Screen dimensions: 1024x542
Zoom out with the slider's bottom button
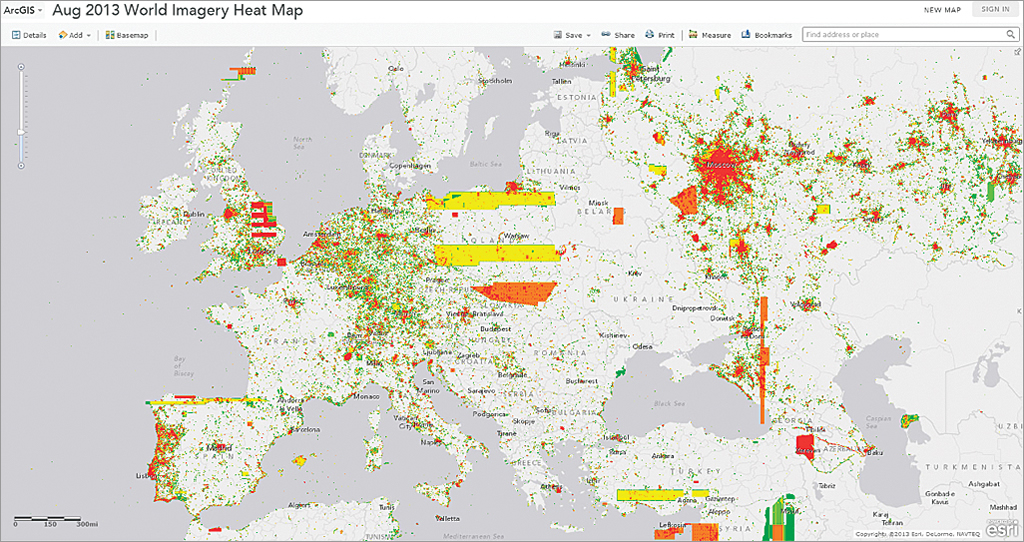click(x=22, y=166)
